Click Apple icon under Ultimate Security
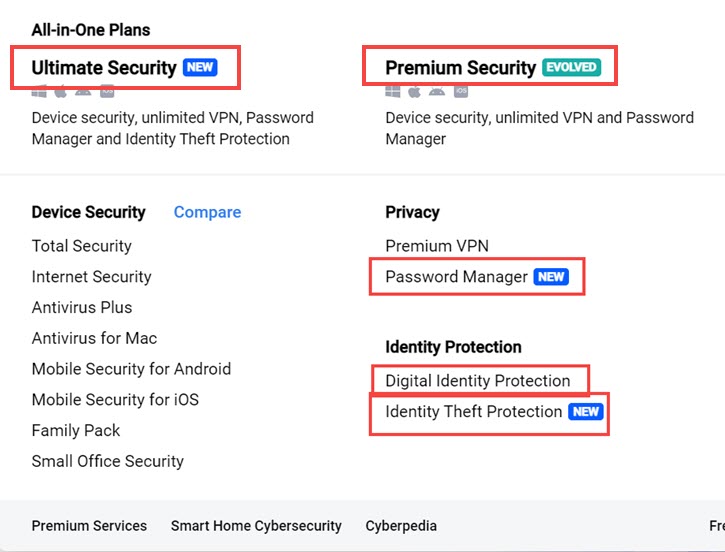725x552 pixels. (x=62, y=92)
